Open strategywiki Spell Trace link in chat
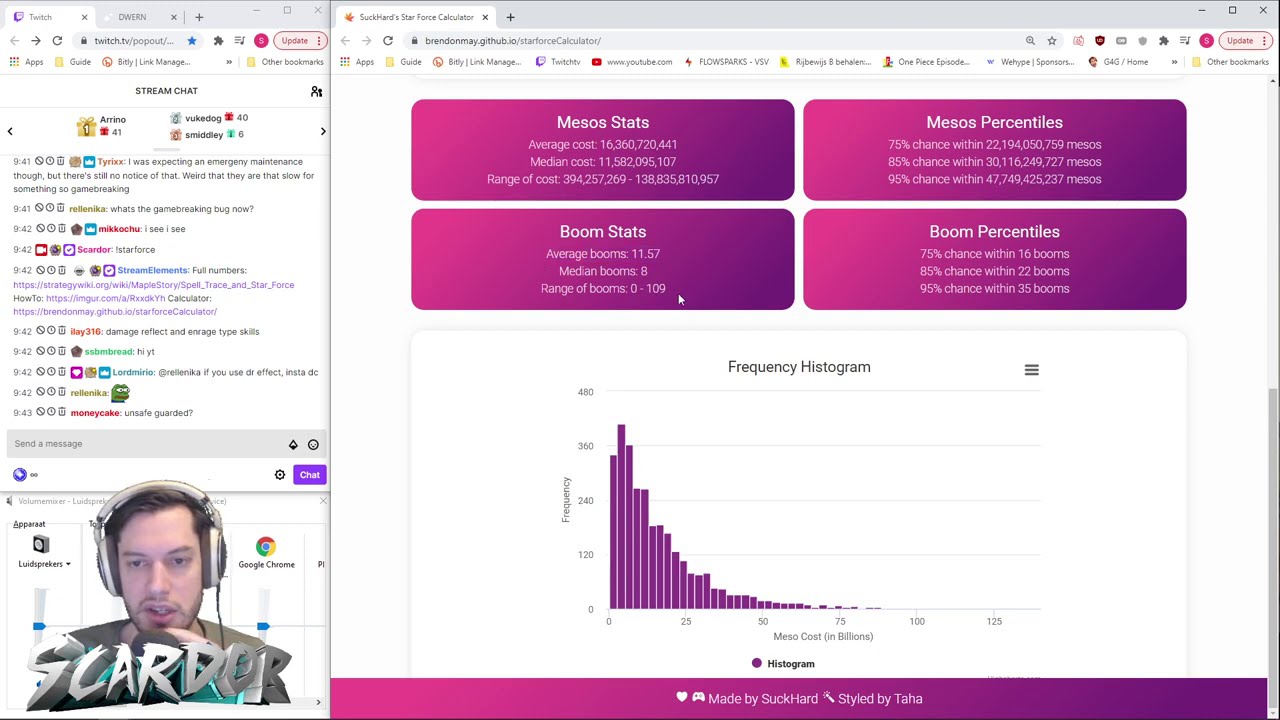This screenshot has width=1280, height=720. 154,285
